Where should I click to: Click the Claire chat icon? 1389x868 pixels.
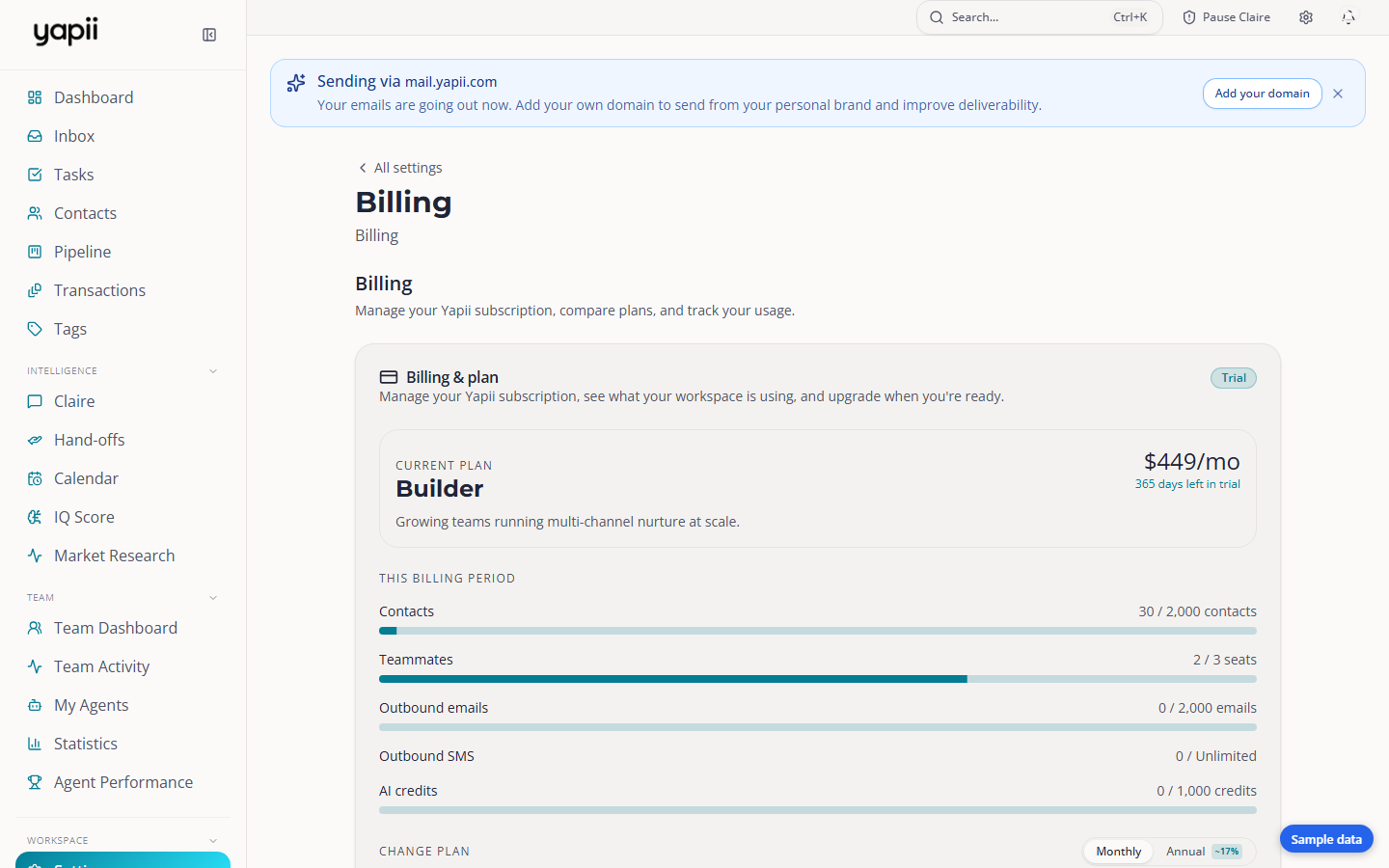(35, 401)
